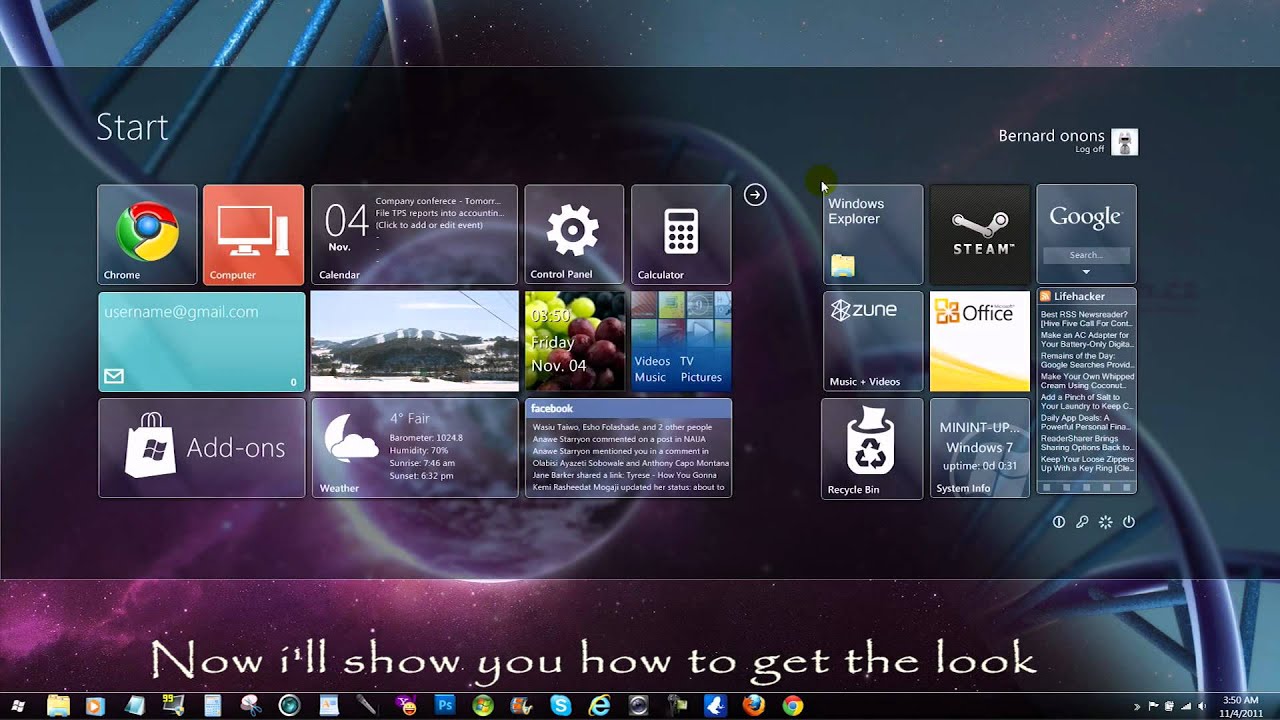
Task: Open the Control Panel gear tile
Action: tap(574, 234)
